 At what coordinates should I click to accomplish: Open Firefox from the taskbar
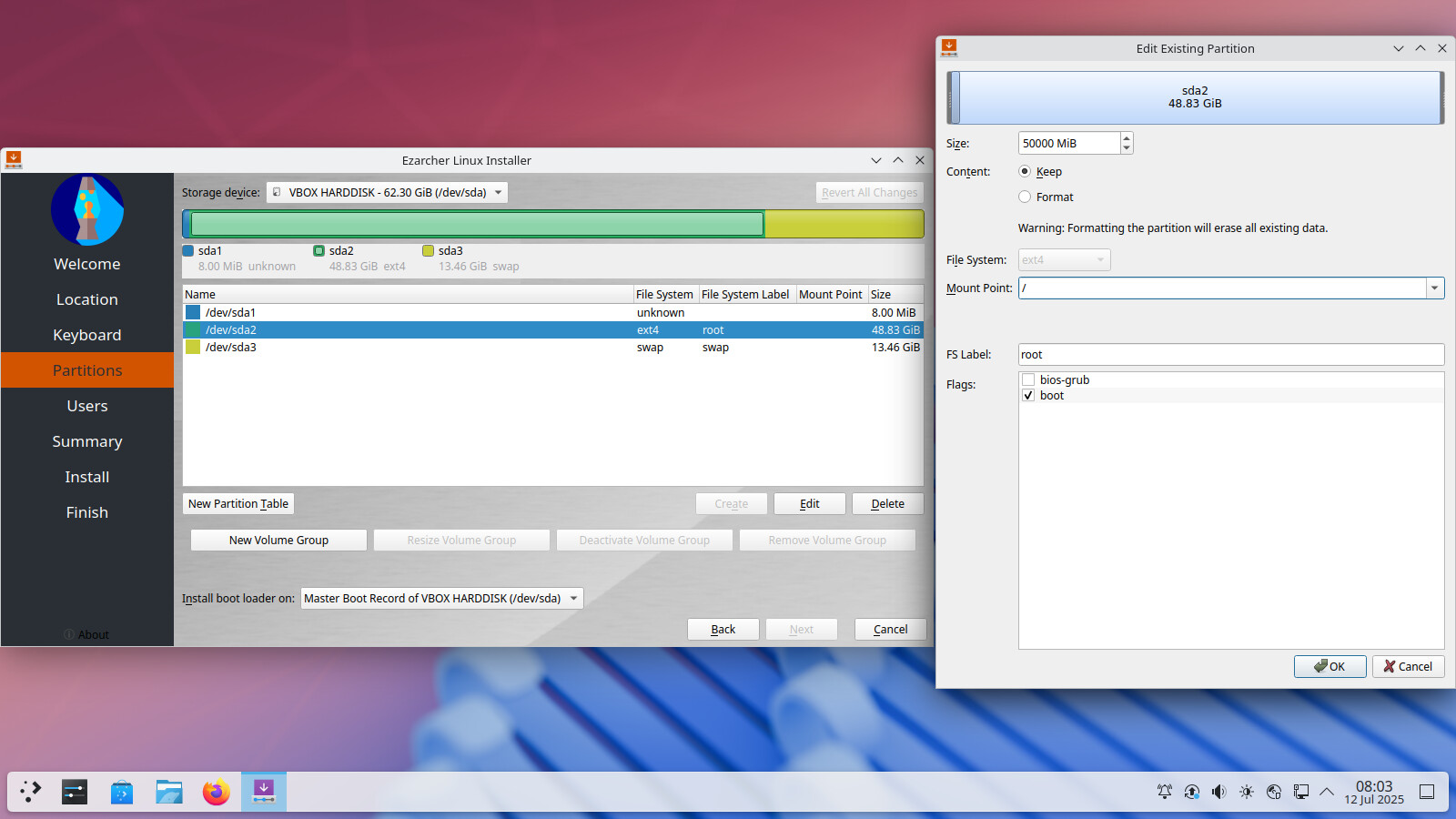[x=216, y=792]
